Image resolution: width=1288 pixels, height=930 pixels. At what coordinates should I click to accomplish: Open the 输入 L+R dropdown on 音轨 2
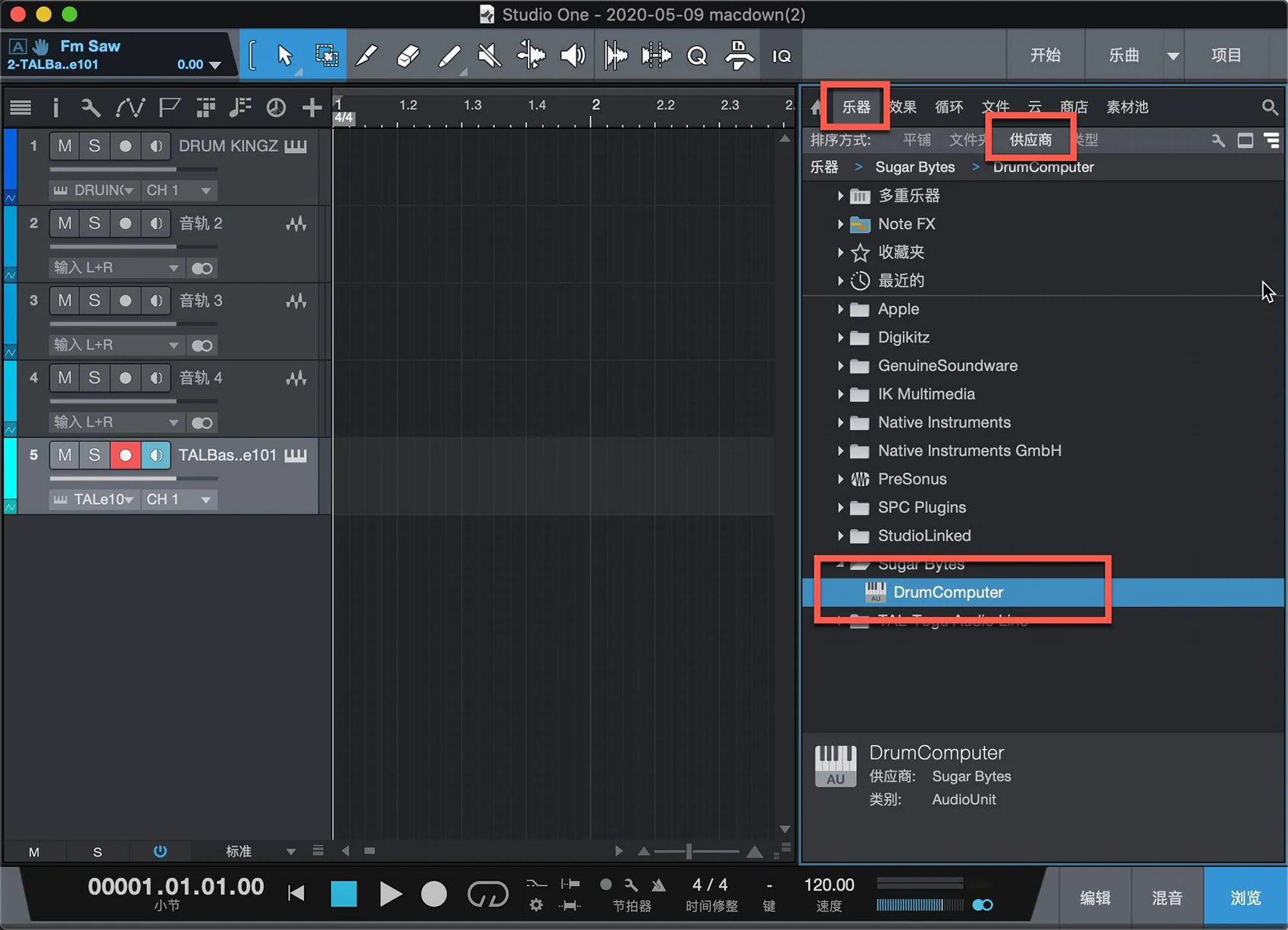point(117,268)
